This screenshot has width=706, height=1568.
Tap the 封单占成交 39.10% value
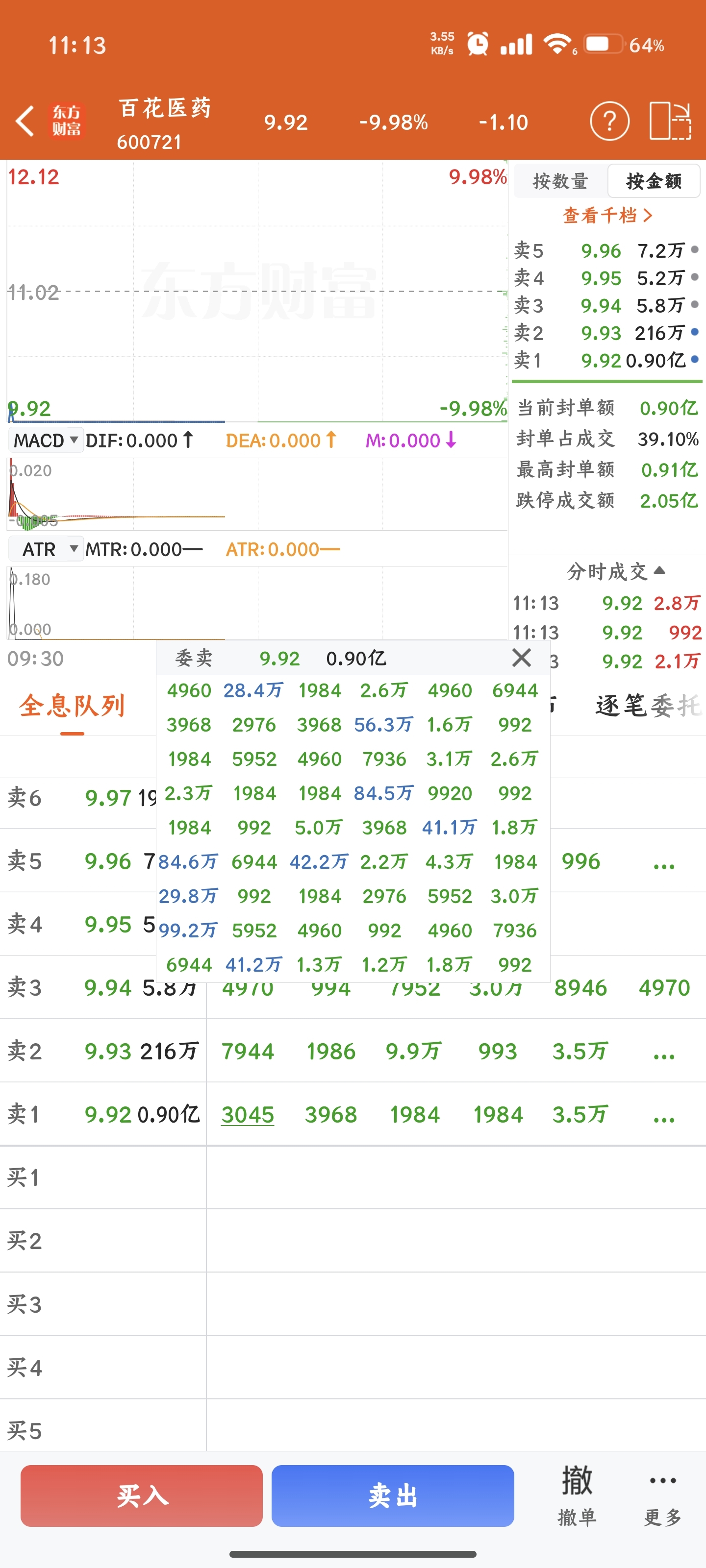point(668,439)
